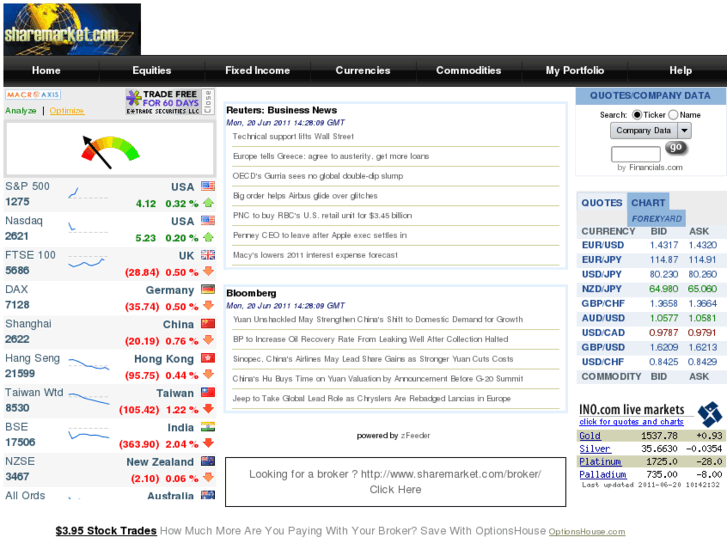Click the 'Looking for a broker' banner
This screenshot has height=545, width=727.
pyautogui.click(x=395, y=482)
